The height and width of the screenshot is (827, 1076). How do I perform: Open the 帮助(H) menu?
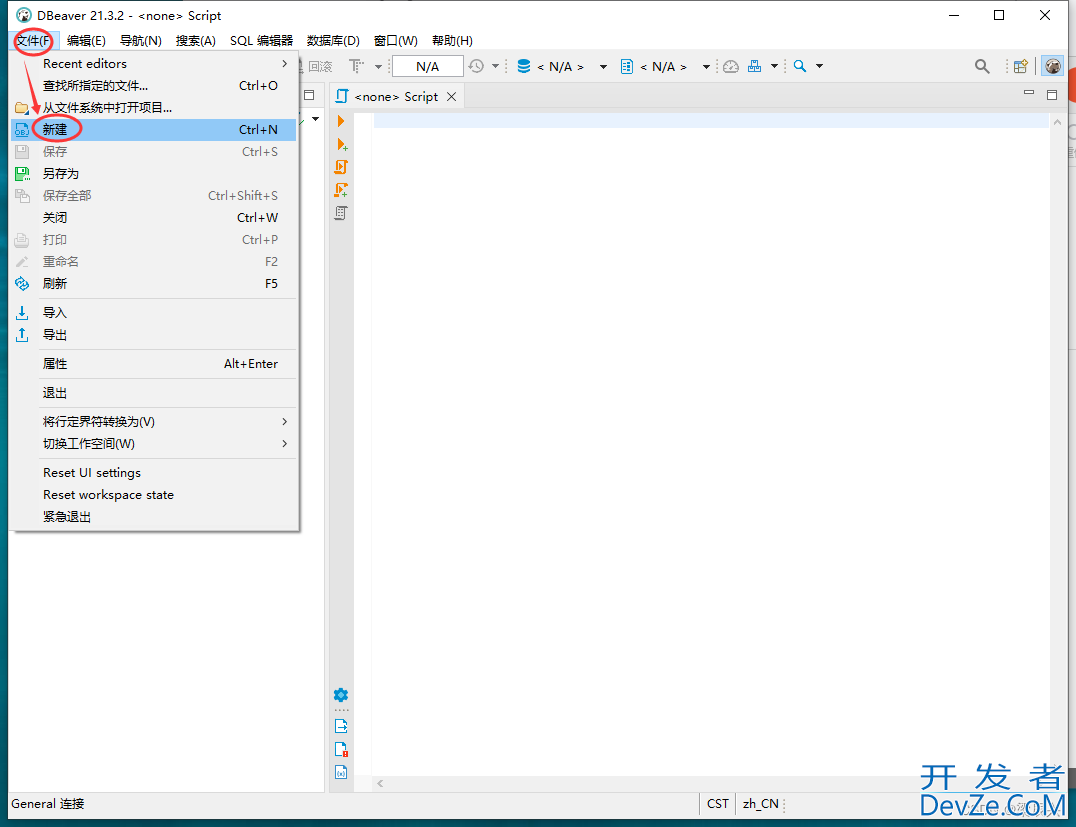(x=452, y=40)
